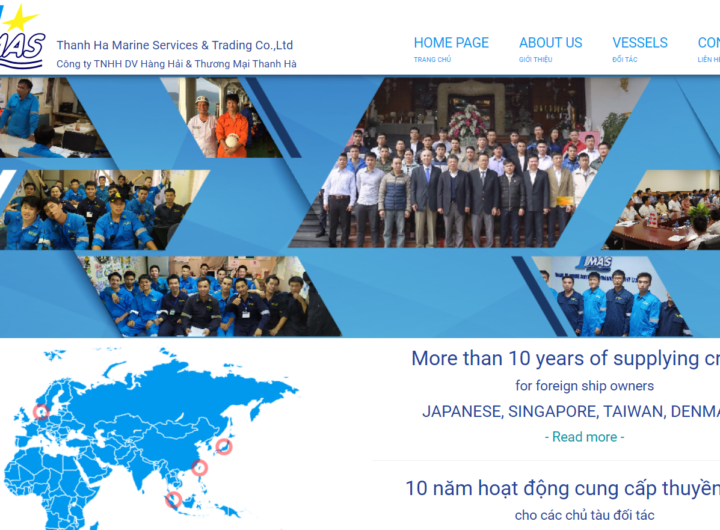720x530 pixels.
Task: Click the TMAS star logo
Action: pyautogui.click(x=22, y=40)
